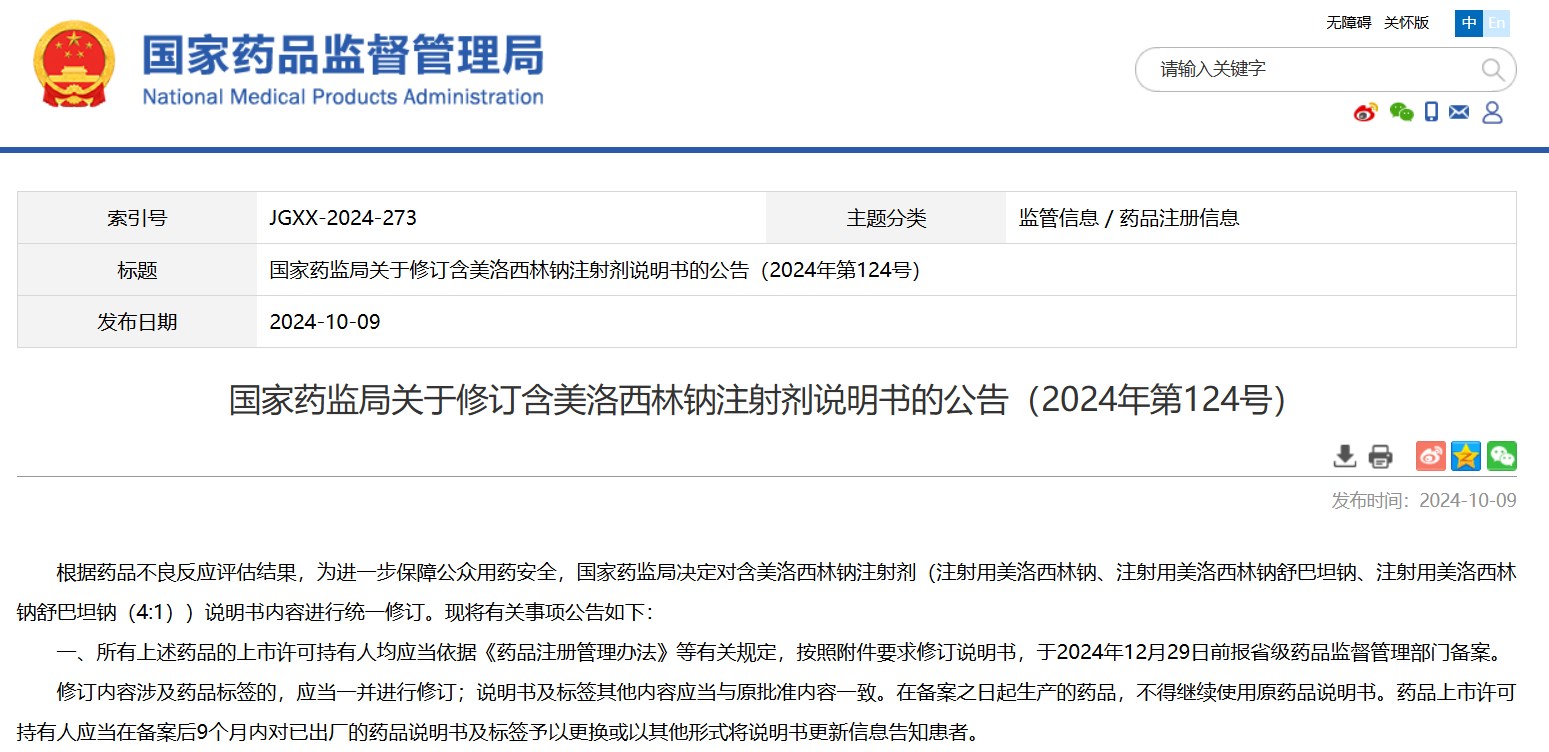This screenshot has height=752, width=1549.
Task: Click index number JGXX-2024-273
Action: [343, 218]
